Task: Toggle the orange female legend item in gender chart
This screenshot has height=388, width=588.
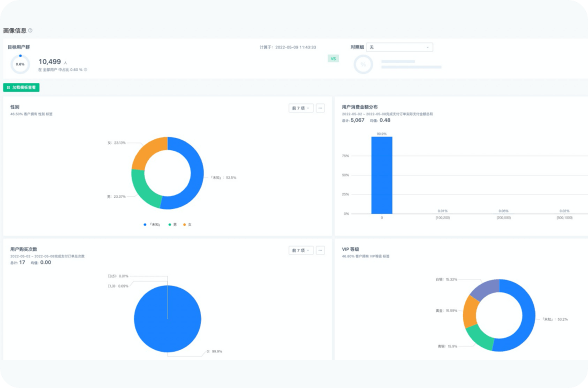Action: pyautogui.click(x=187, y=225)
